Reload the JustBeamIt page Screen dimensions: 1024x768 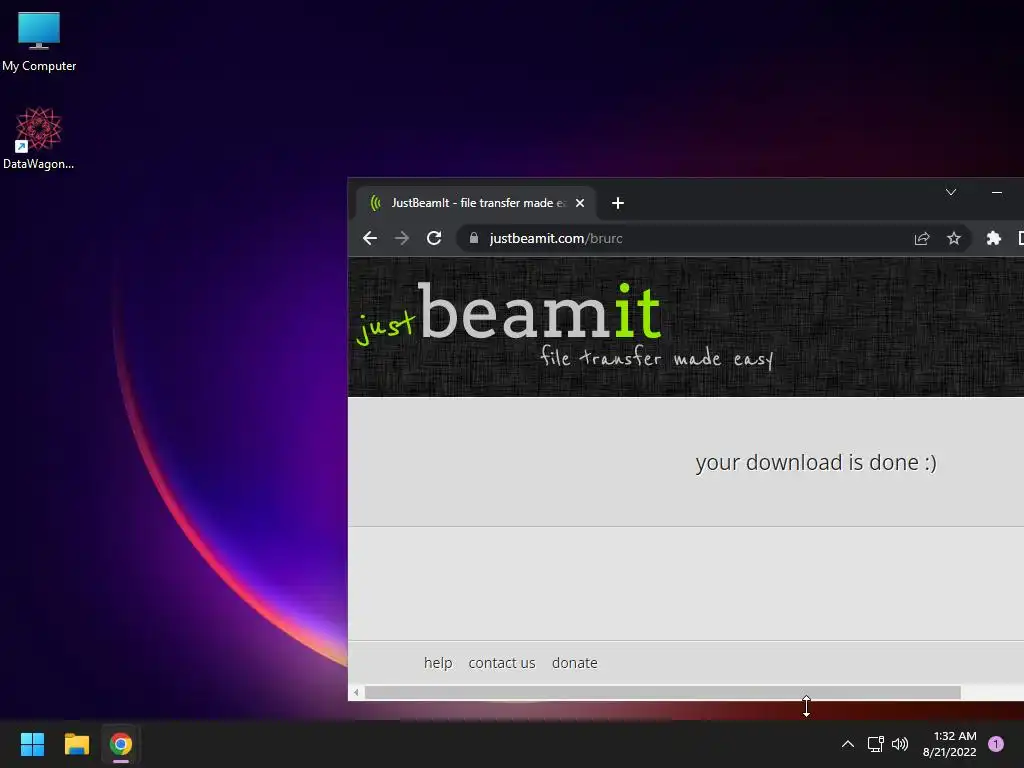[434, 238]
